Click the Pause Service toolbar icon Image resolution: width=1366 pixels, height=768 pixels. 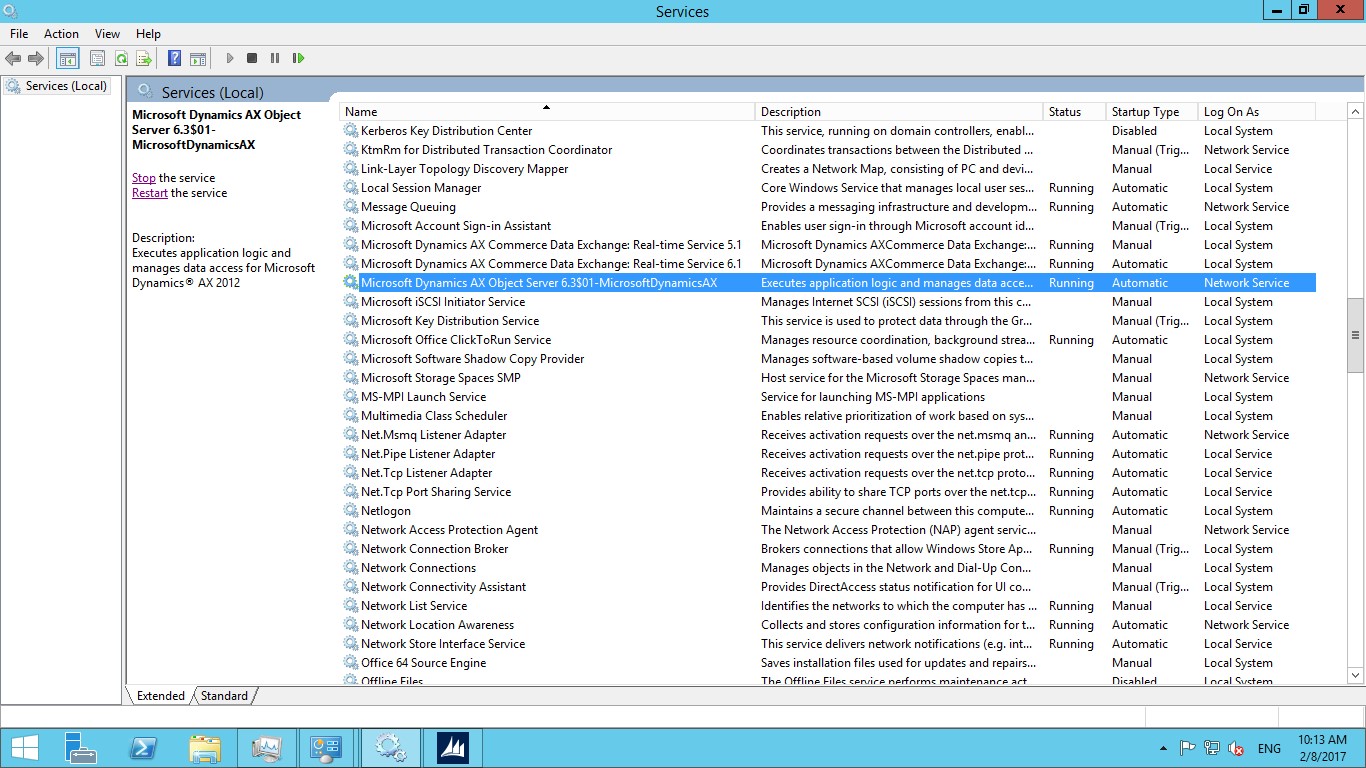point(275,59)
